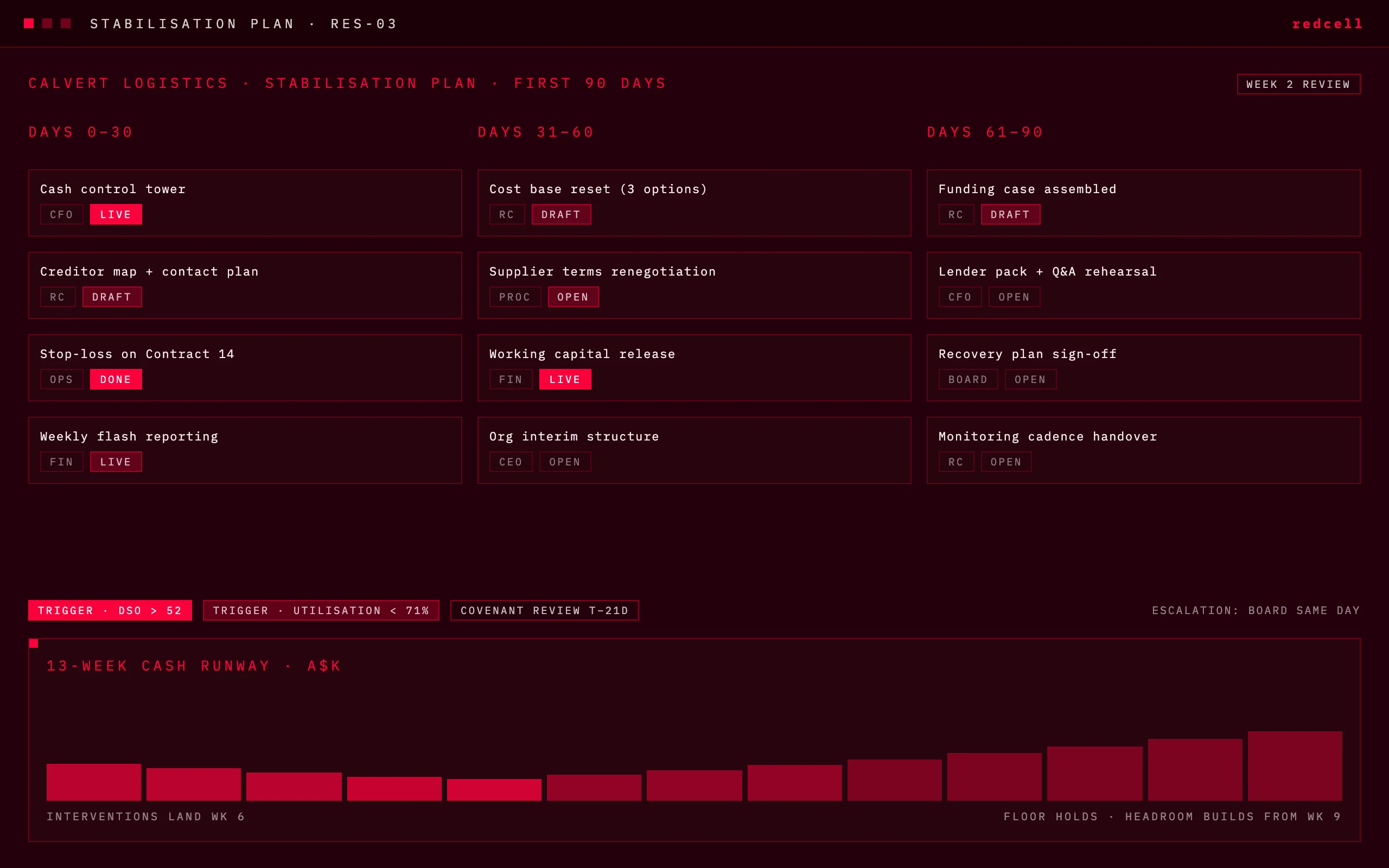Click the CEO tag on Org interim structure
Viewport: 1389px width, 868px height.
click(x=511, y=462)
